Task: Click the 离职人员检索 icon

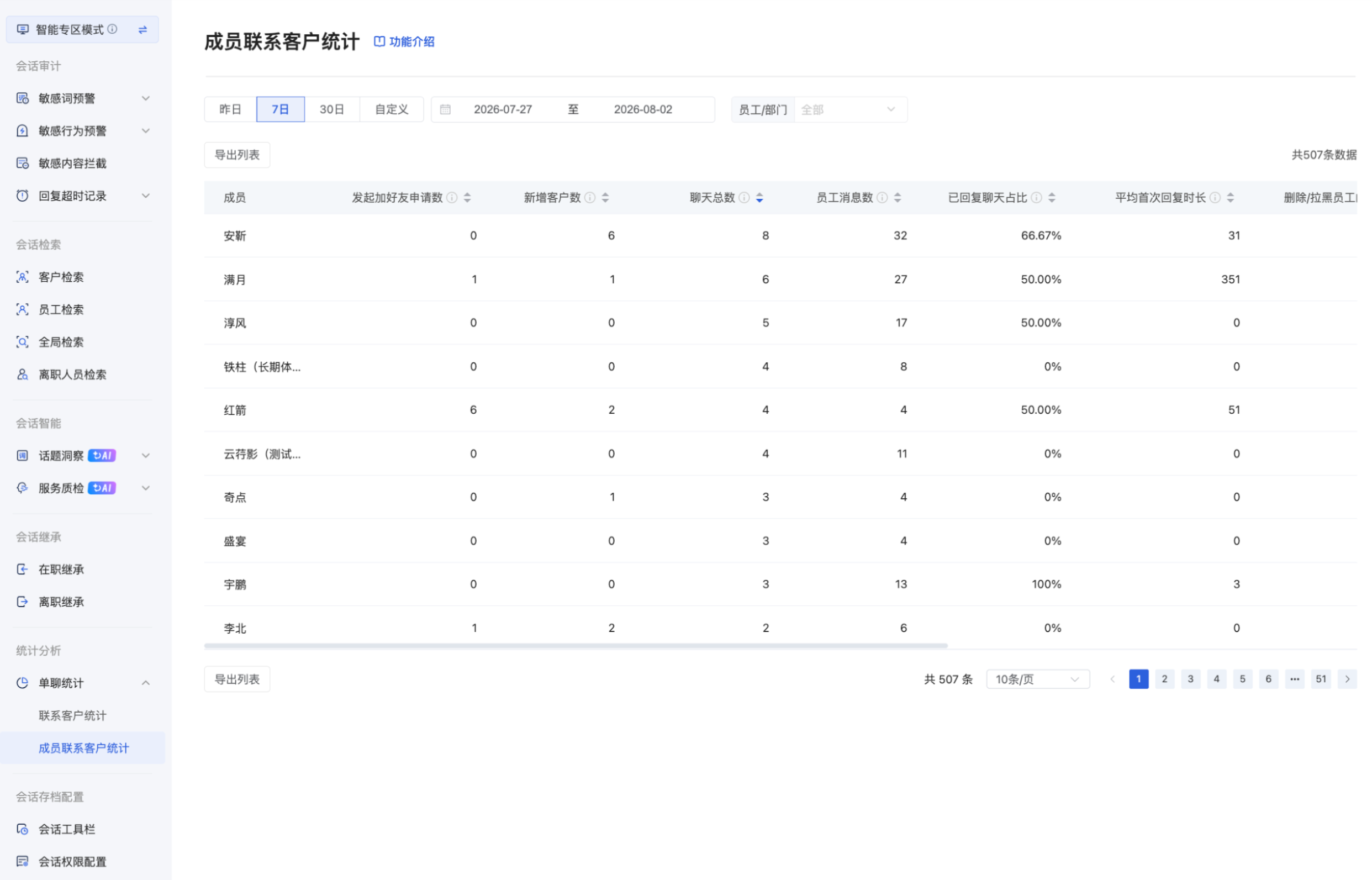Action: click(22, 375)
